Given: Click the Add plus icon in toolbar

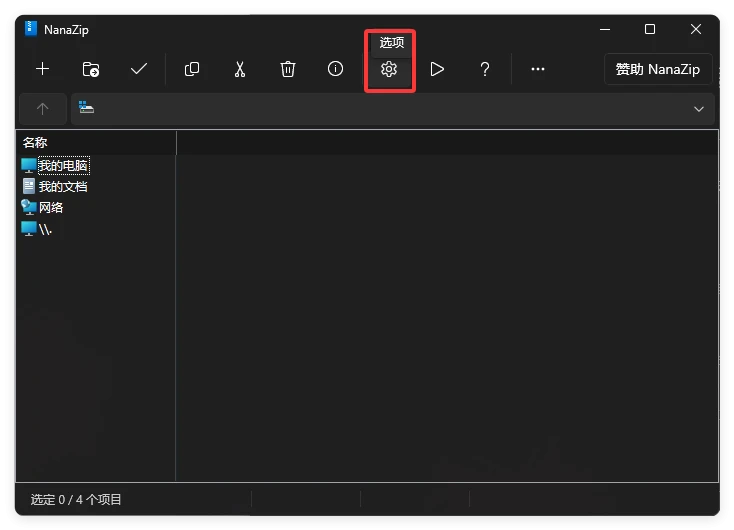Looking at the screenshot, I should point(43,69).
